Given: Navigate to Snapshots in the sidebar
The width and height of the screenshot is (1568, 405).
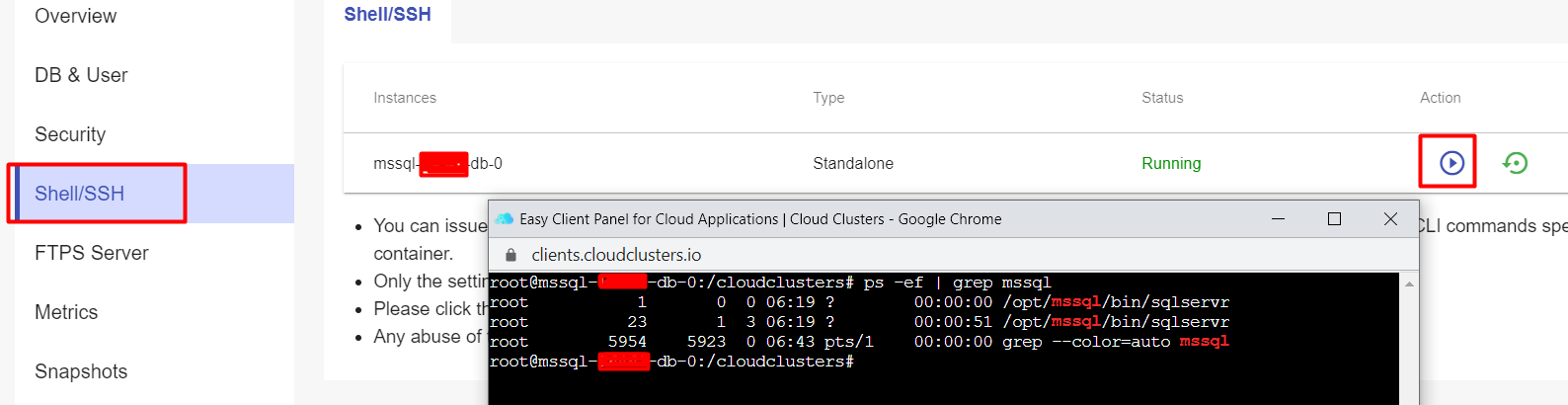Looking at the screenshot, I should point(81,371).
